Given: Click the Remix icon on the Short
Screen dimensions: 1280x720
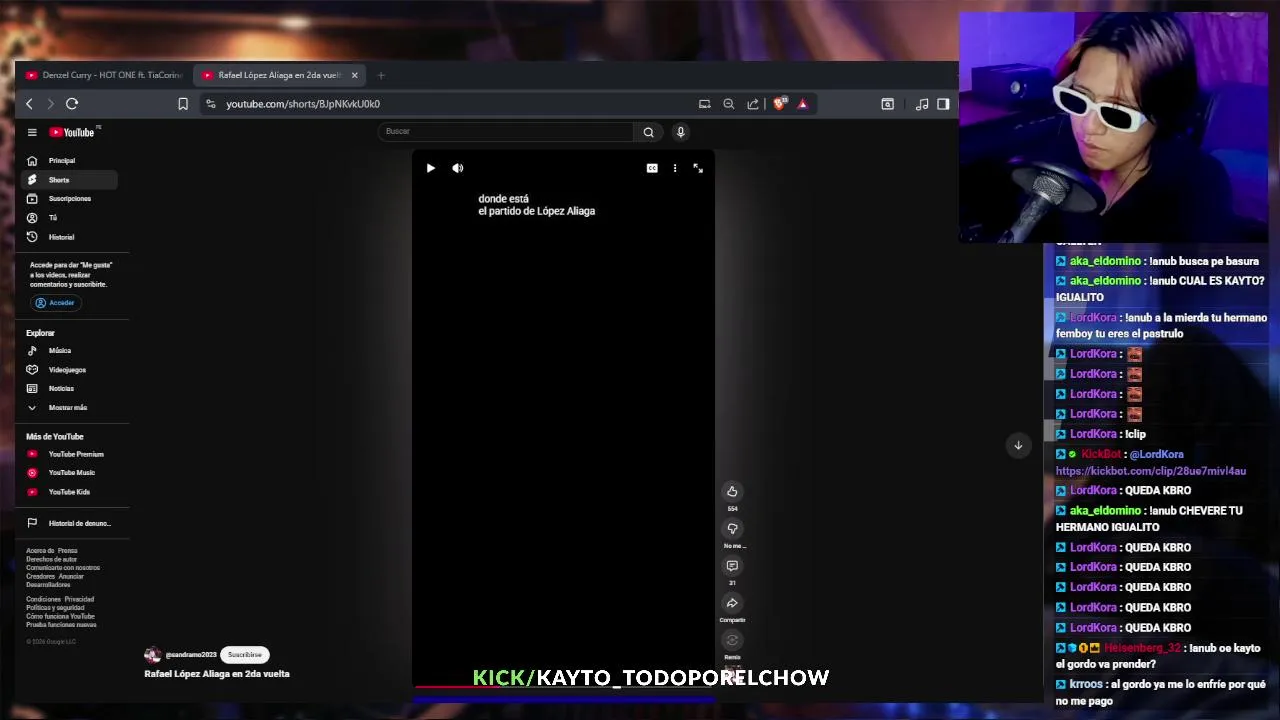Looking at the screenshot, I should 732,641.
